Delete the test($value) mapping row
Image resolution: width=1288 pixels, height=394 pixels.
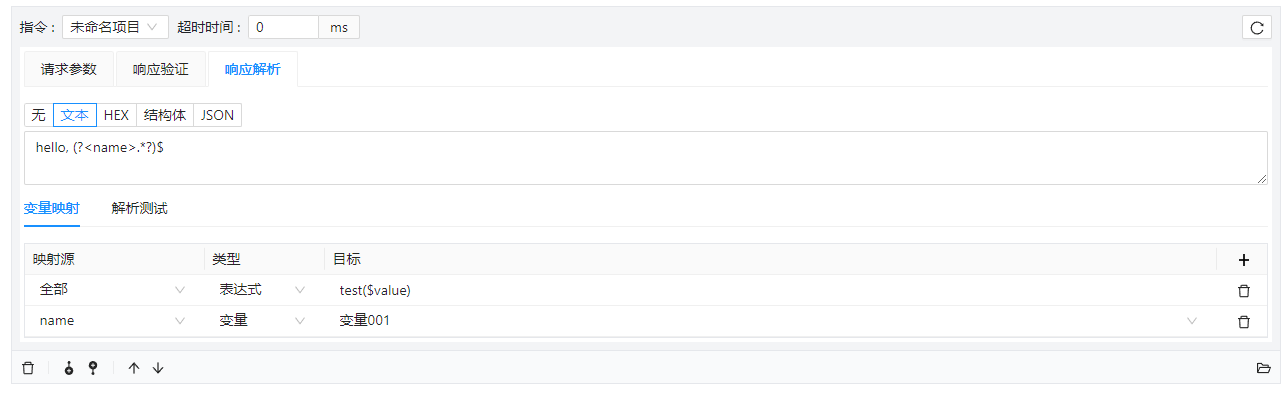click(x=1244, y=291)
